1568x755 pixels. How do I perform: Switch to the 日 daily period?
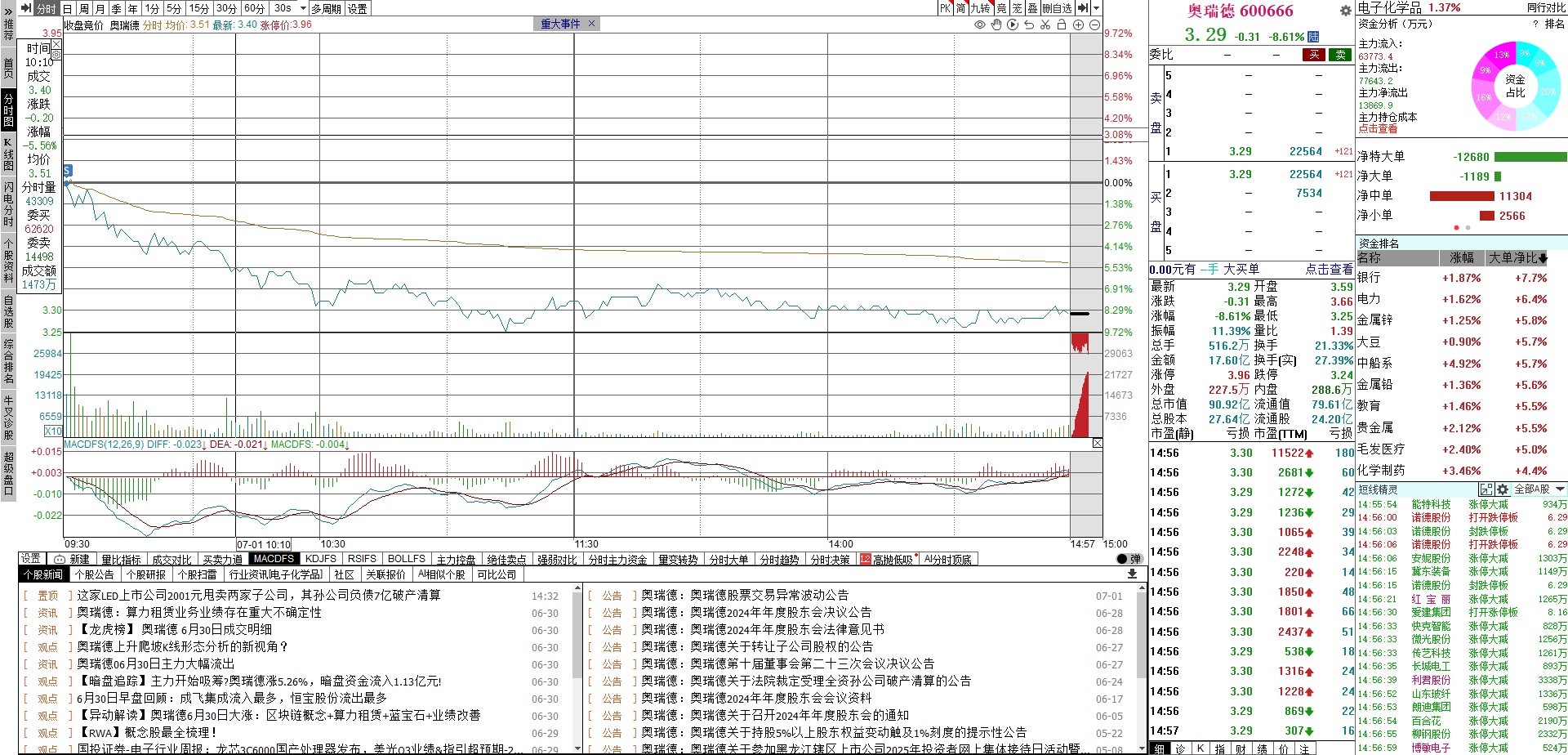68,8
